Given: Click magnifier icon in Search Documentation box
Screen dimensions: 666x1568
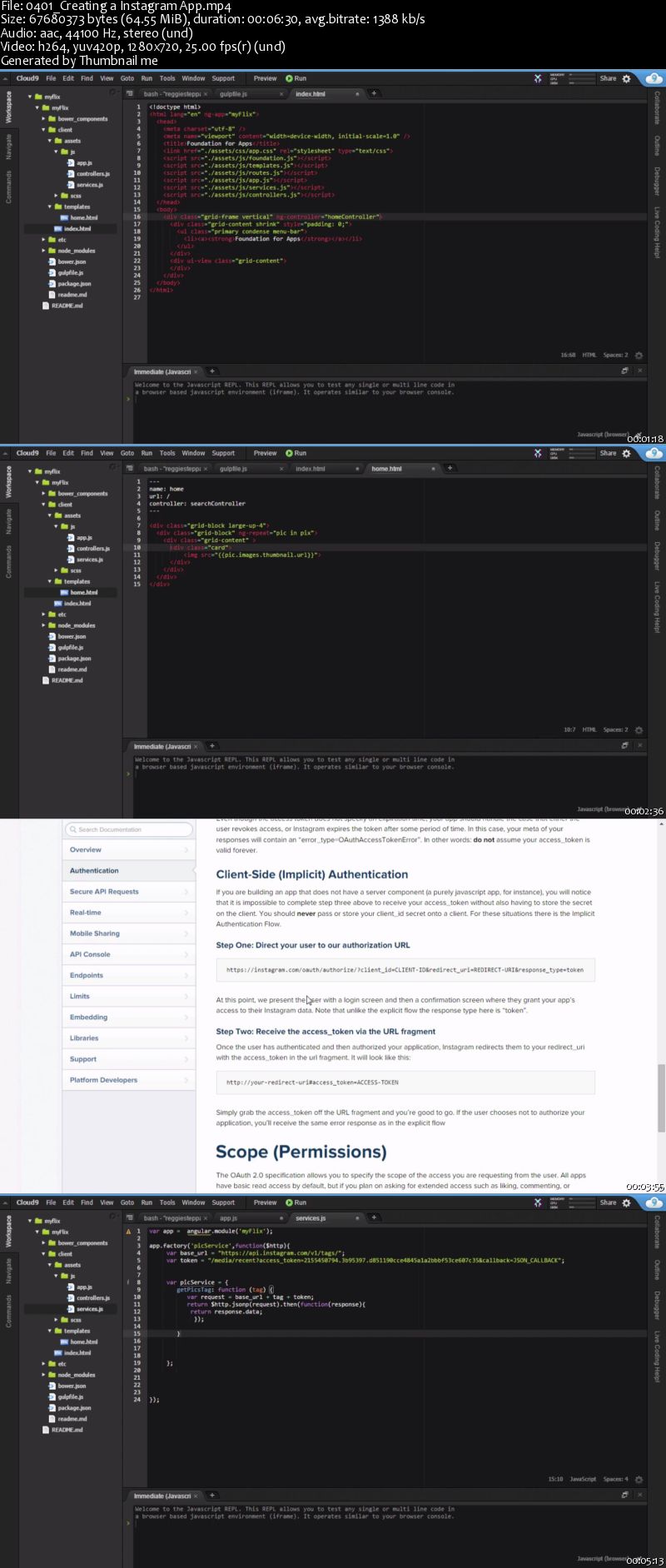Looking at the screenshot, I should click(72, 829).
